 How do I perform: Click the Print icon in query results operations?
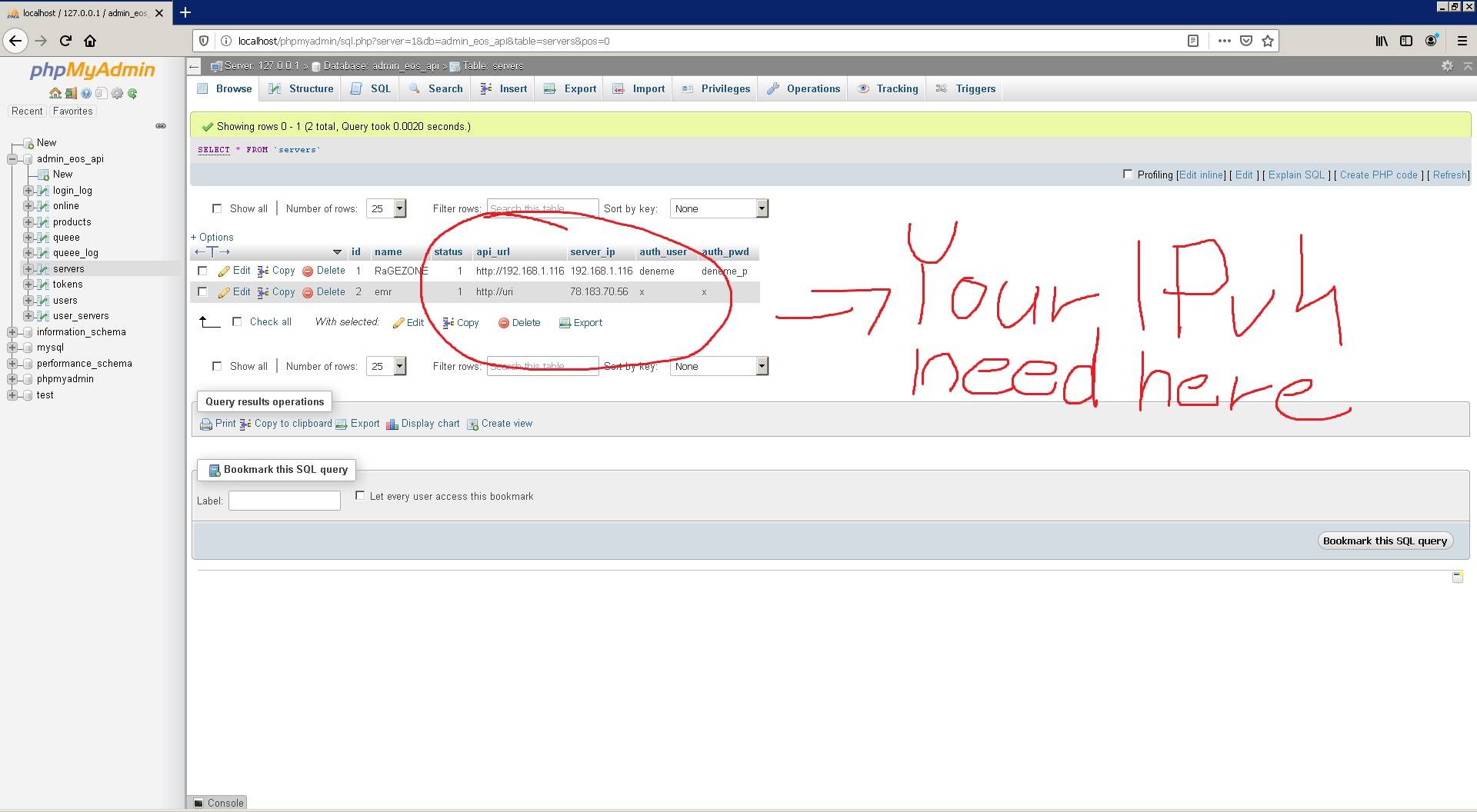click(206, 424)
